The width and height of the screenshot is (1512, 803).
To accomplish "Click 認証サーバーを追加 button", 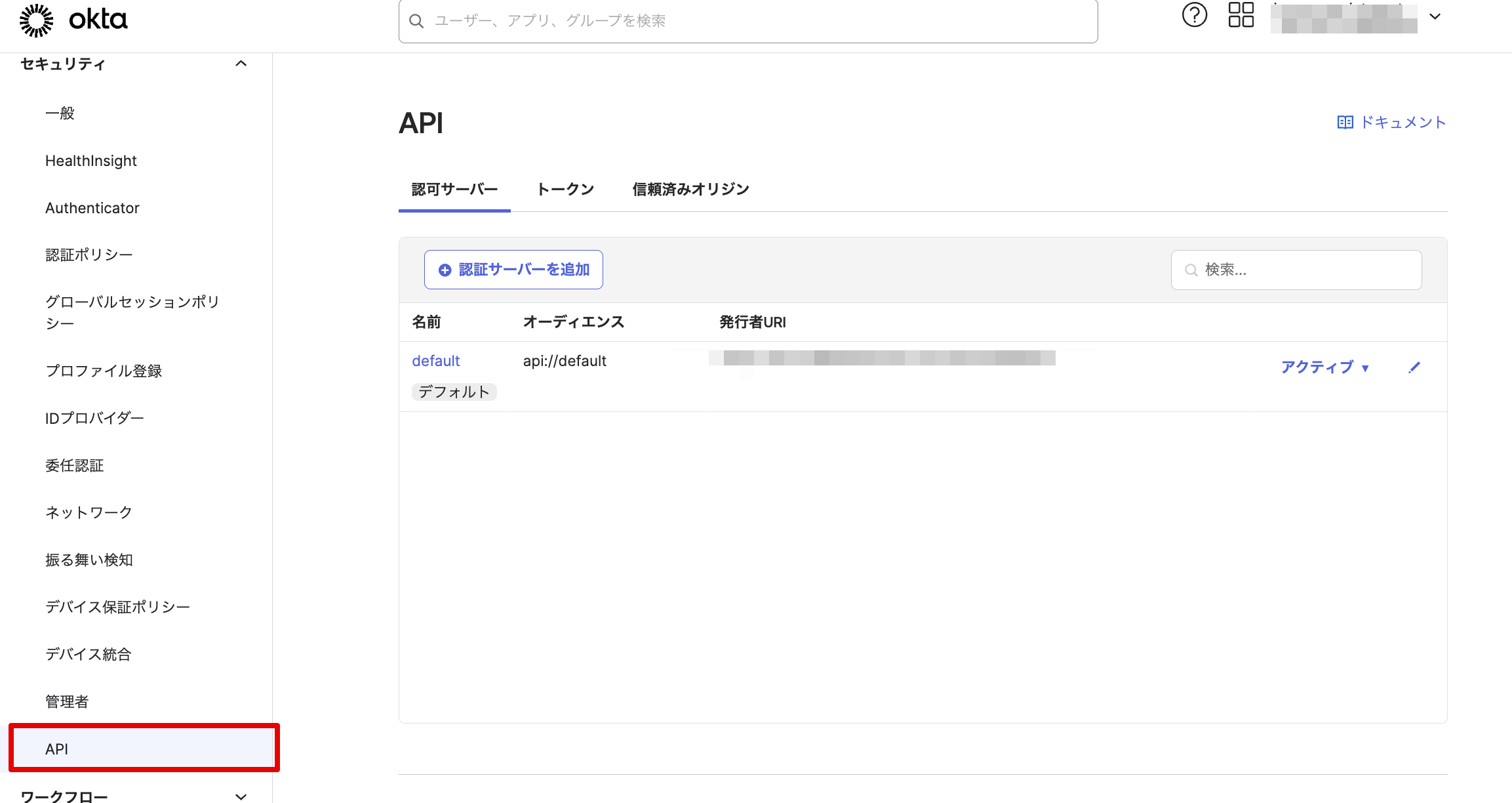I will [x=513, y=270].
